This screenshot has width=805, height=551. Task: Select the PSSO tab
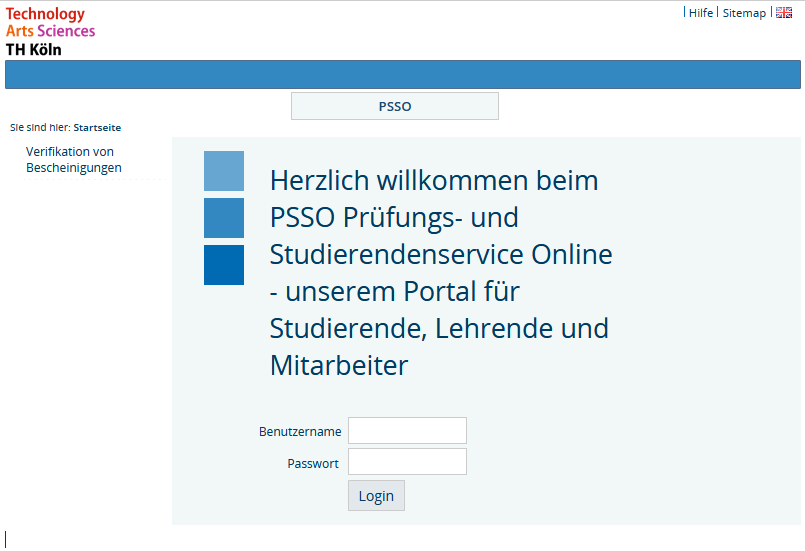pyautogui.click(x=395, y=106)
